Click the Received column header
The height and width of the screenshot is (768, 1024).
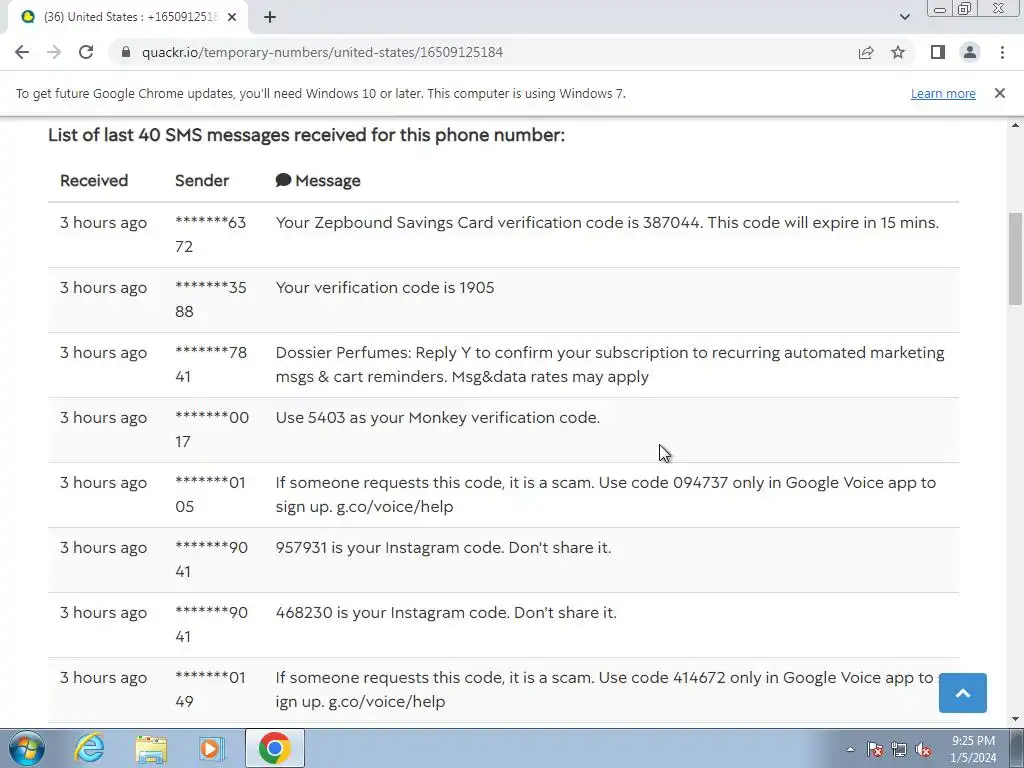pyautogui.click(x=94, y=181)
